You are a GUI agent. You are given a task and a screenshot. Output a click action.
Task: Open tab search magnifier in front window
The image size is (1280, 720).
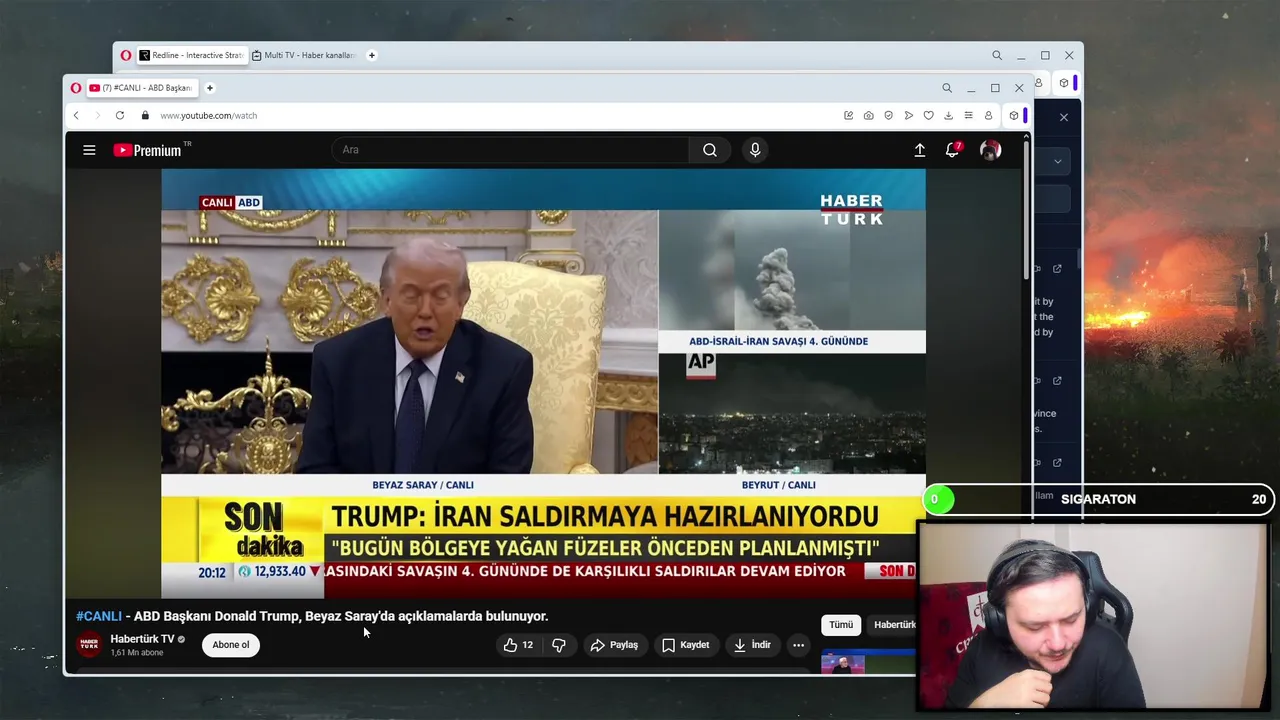point(947,88)
